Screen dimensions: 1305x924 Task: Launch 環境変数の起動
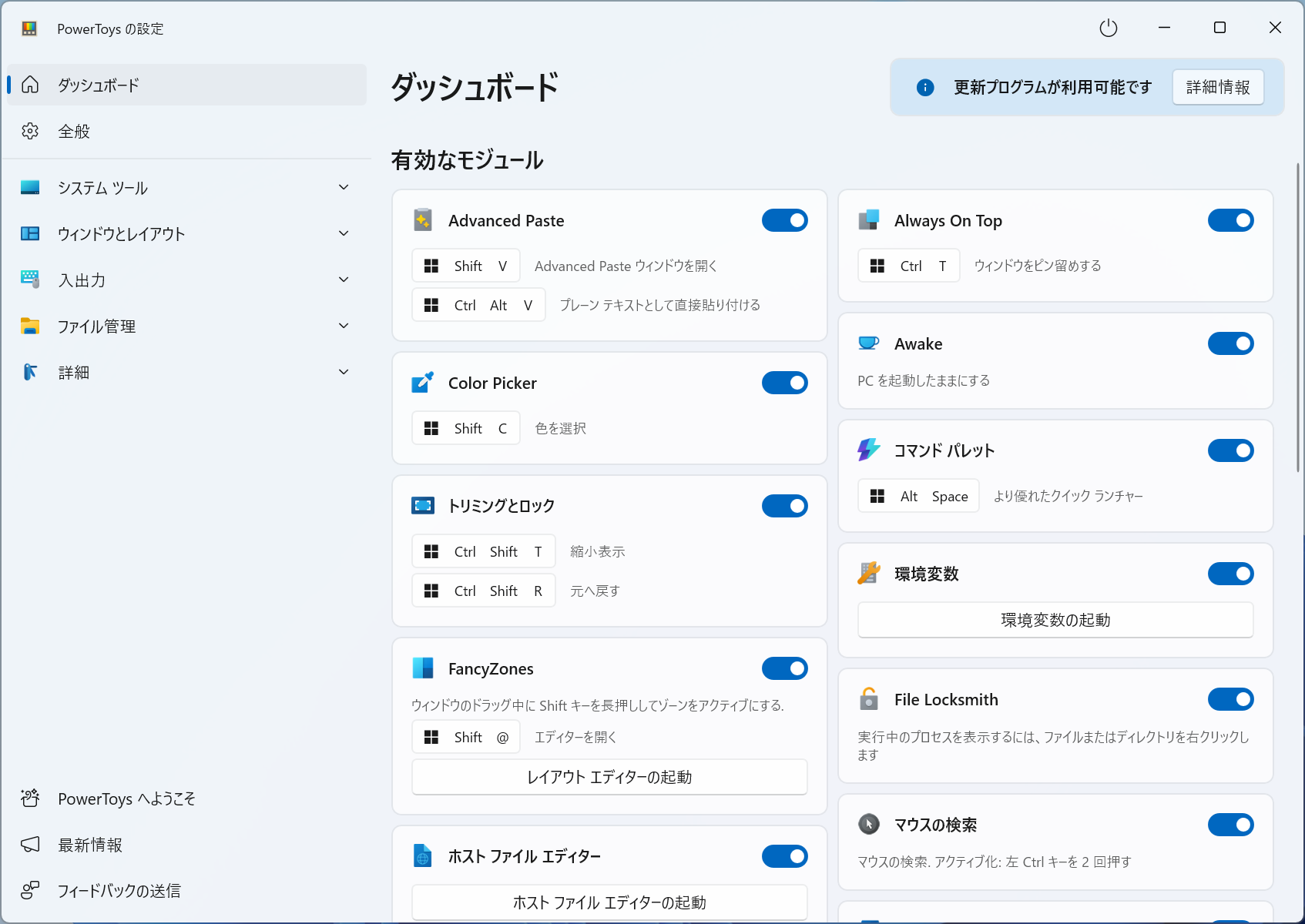pos(1055,620)
